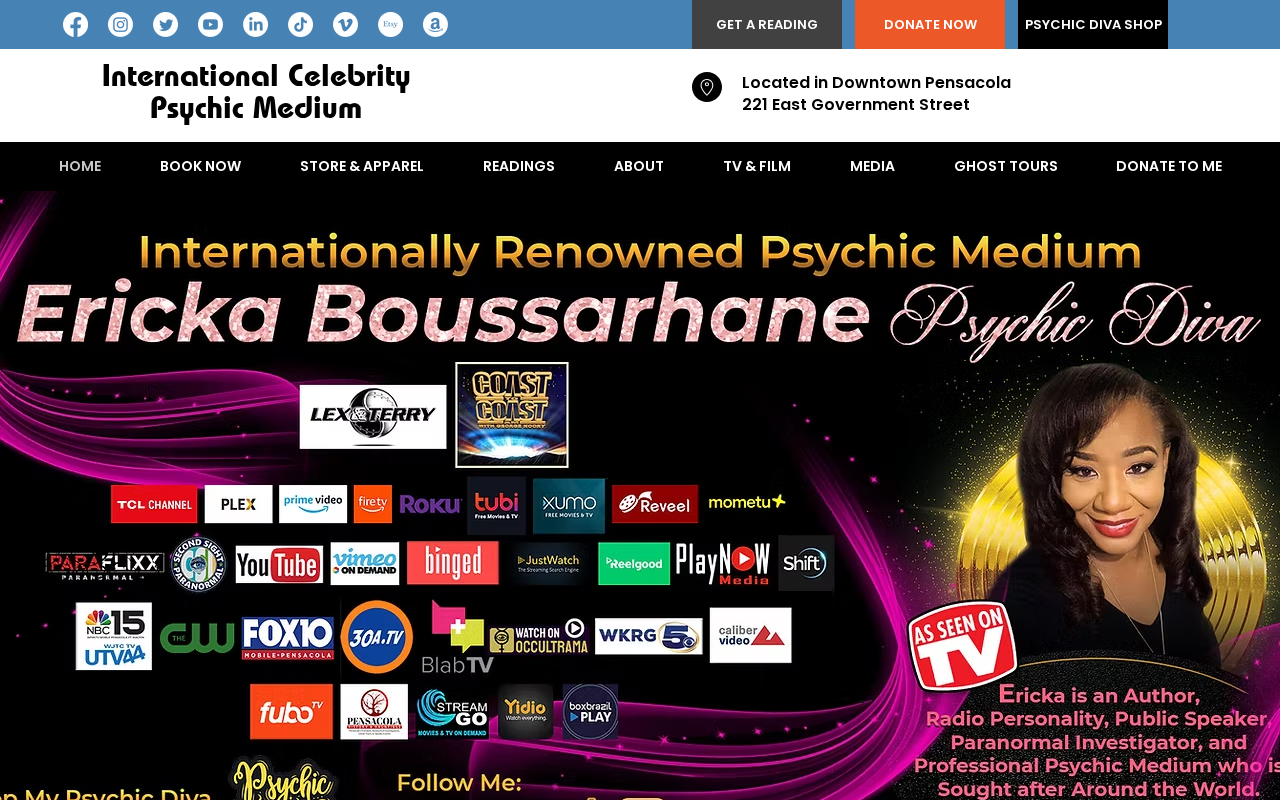Open the Instagram social icon
1280x800 pixels.
coord(120,25)
